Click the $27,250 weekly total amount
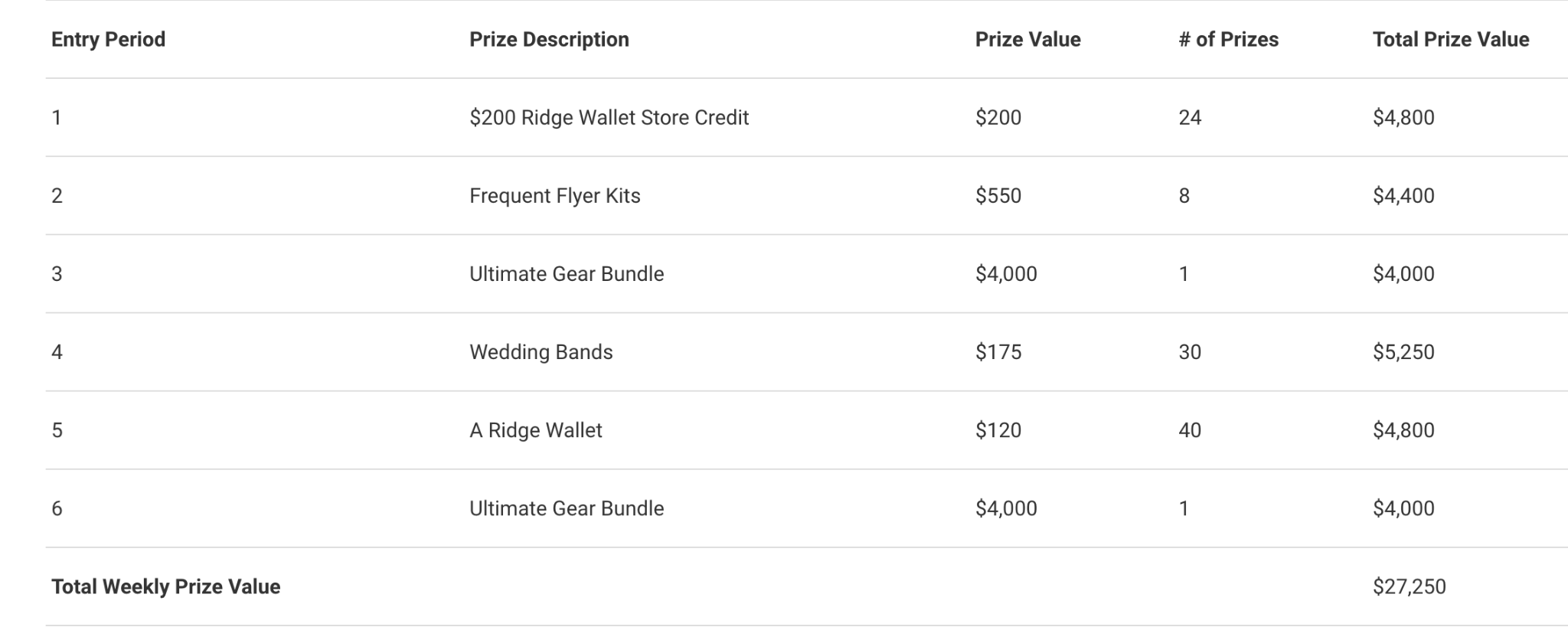The height and width of the screenshot is (627, 1568). (1409, 587)
